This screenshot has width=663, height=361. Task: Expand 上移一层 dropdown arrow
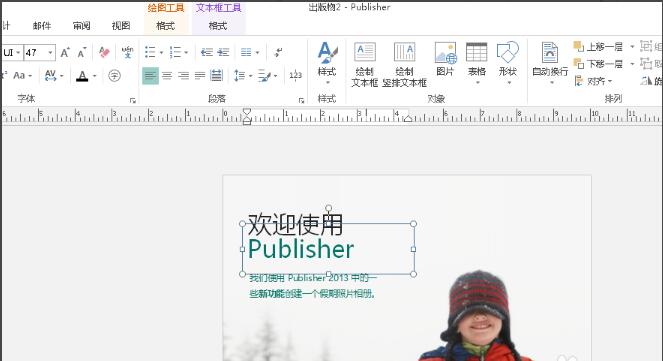tap(632, 46)
